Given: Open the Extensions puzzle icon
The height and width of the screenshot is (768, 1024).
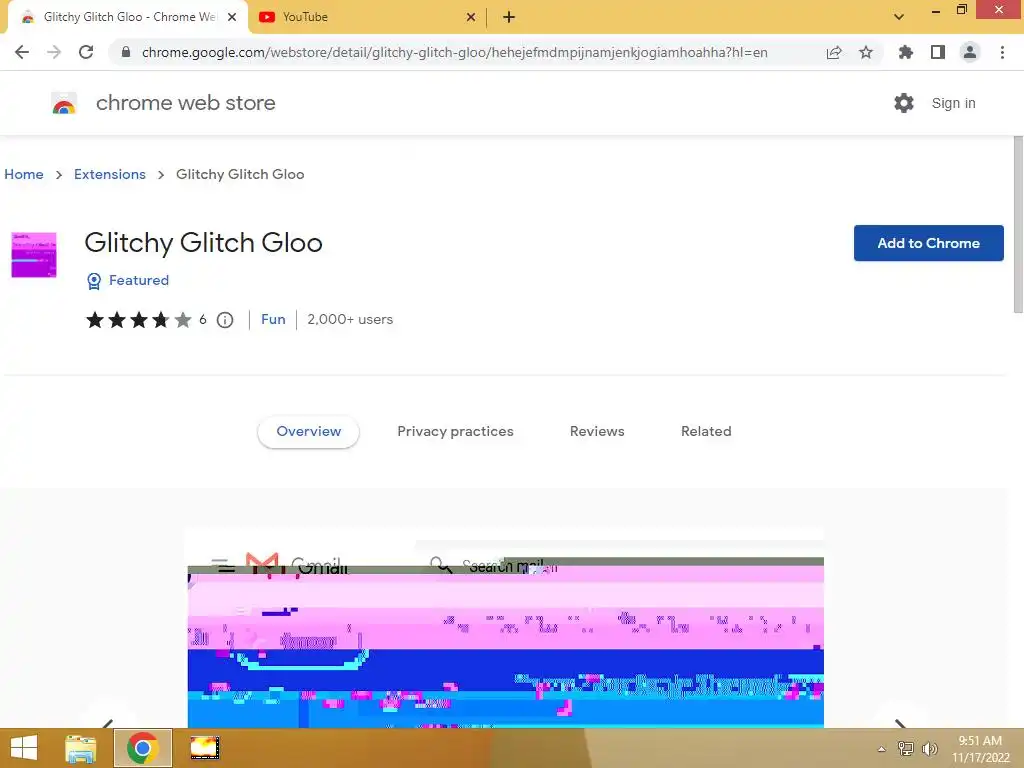Looking at the screenshot, I should point(905,52).
